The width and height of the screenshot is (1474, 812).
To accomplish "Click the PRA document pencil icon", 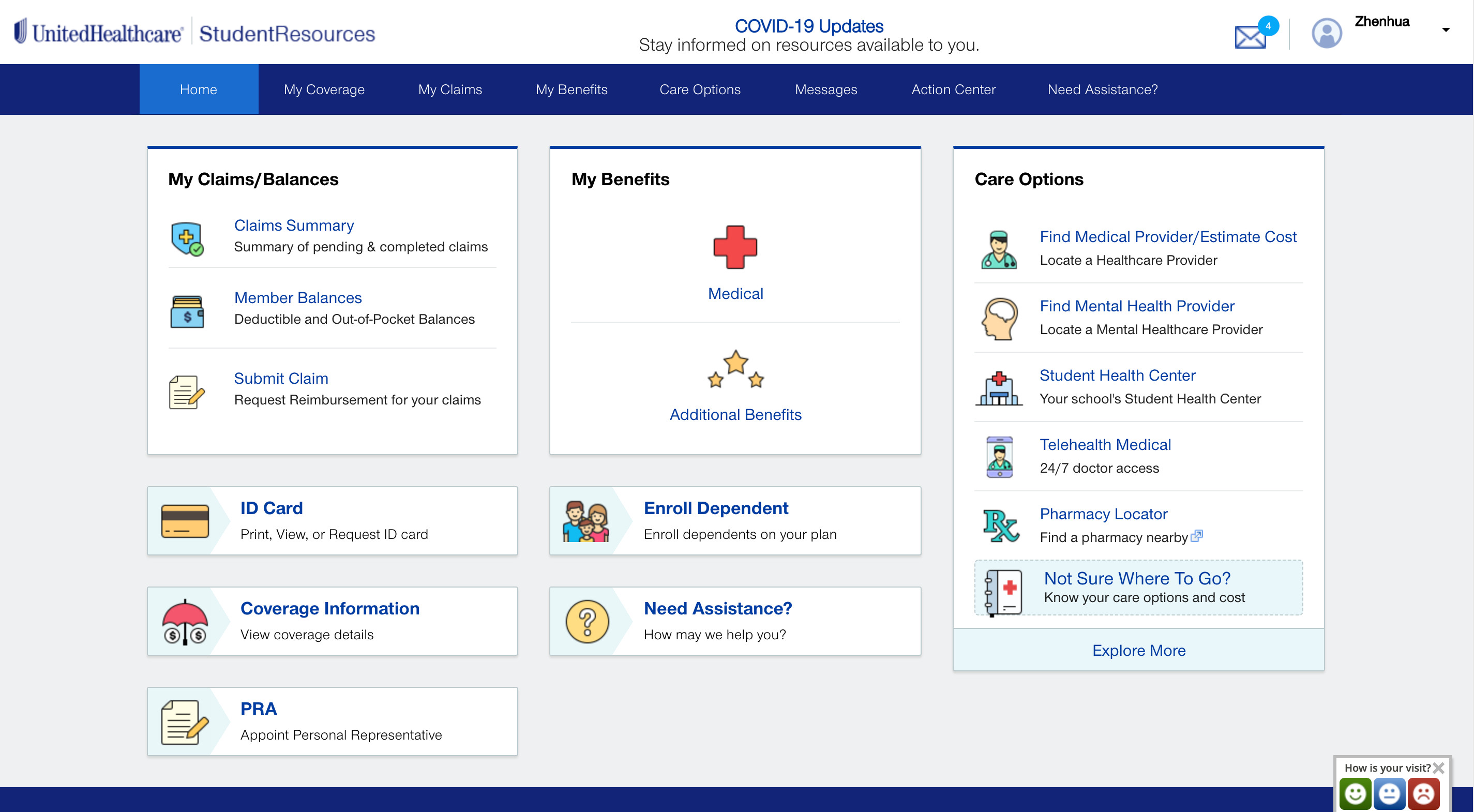I will [x=184, y=722].
